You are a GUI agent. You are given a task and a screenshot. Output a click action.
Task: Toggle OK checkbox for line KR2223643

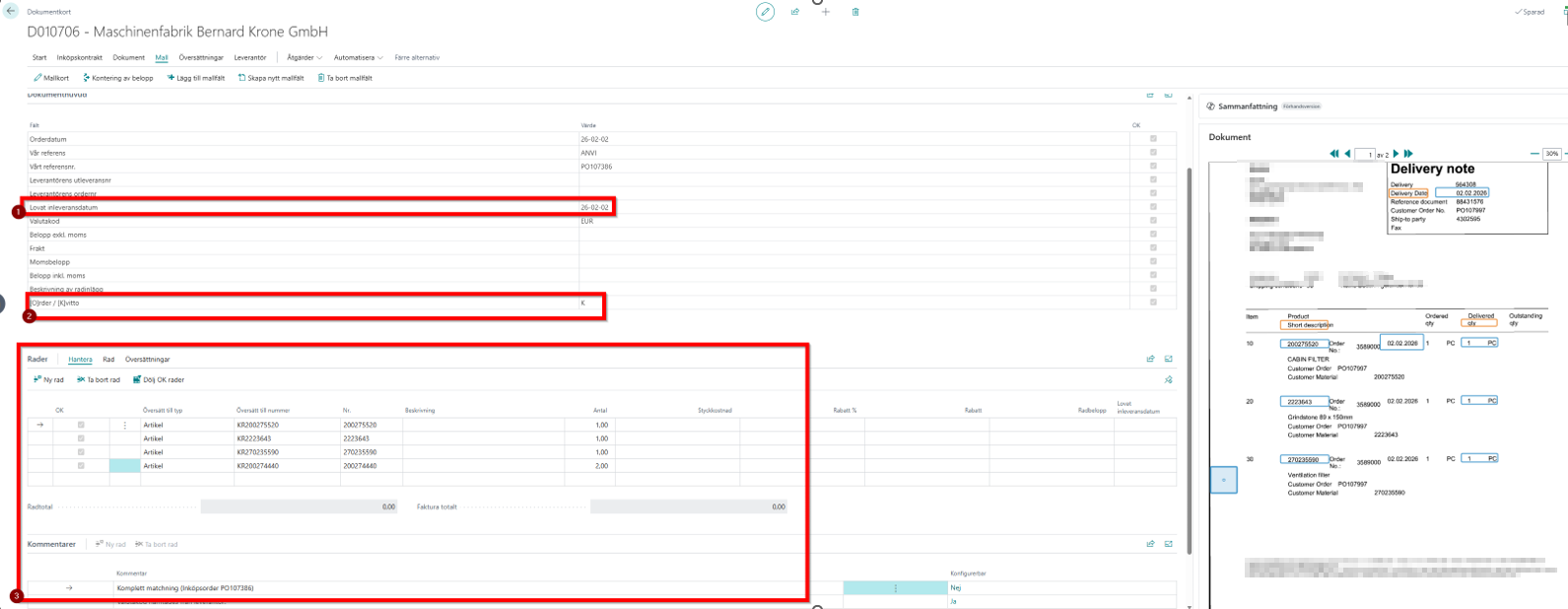[81, 439]
